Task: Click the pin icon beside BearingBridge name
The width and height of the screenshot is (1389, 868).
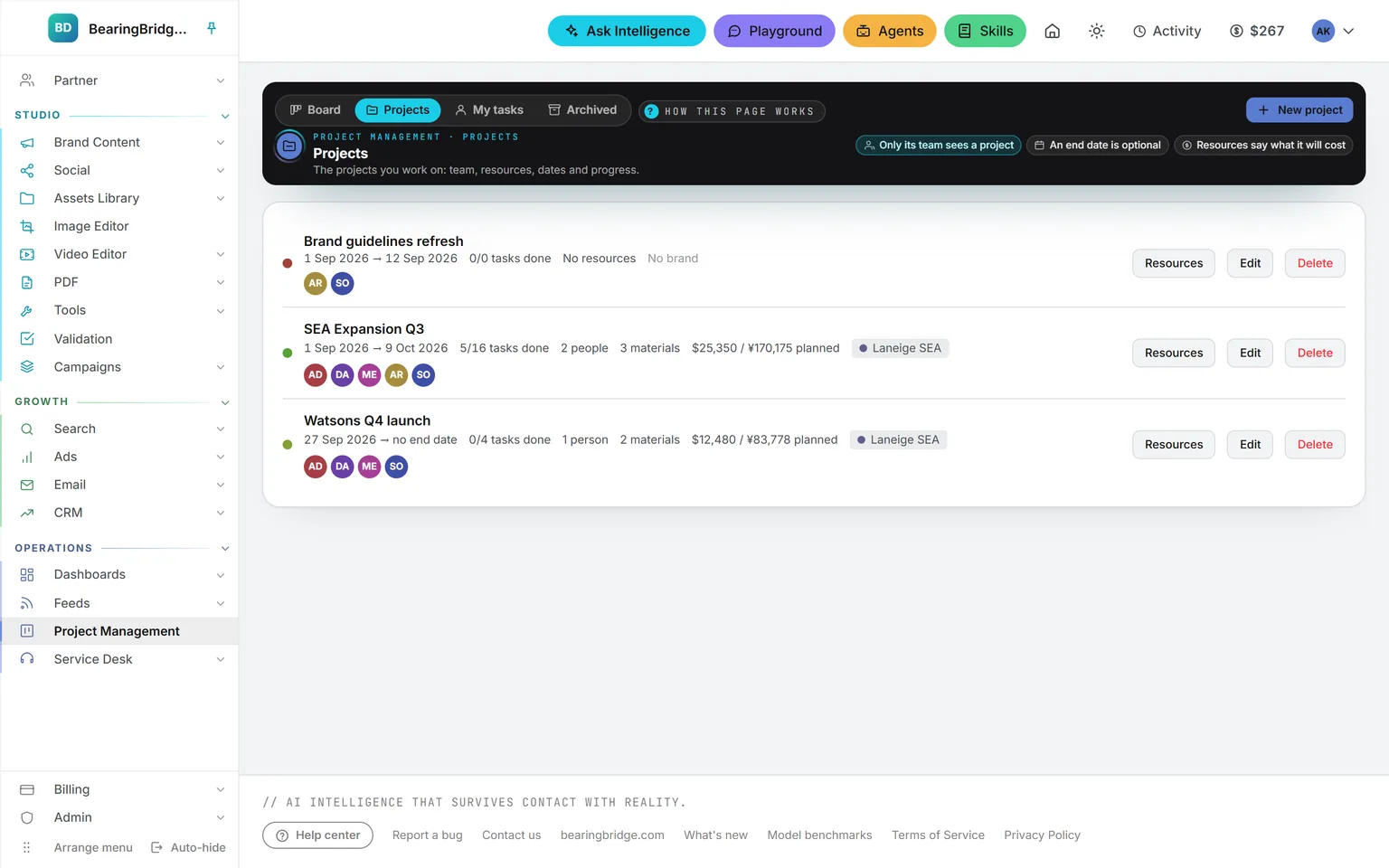Action: (212, 28)
